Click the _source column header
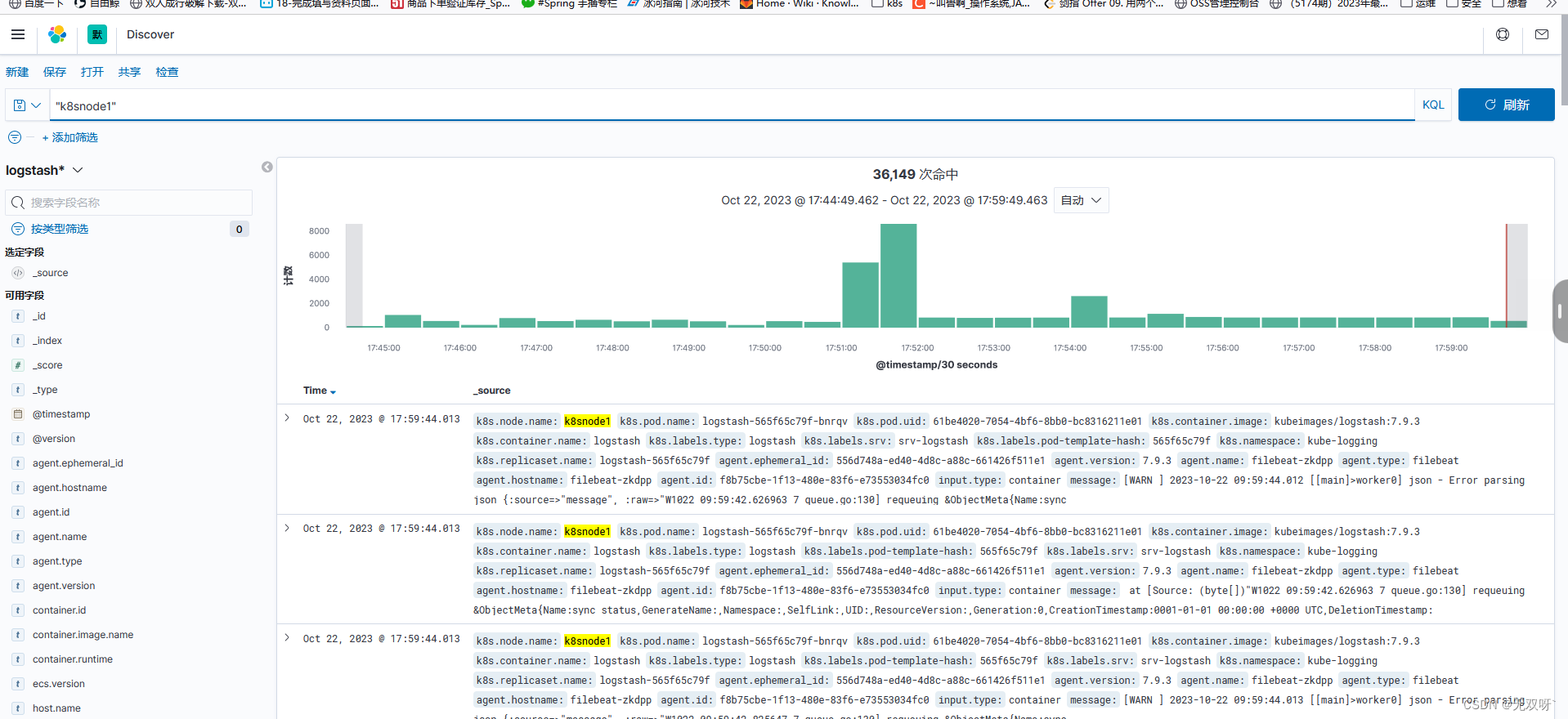The width and height of the screenshot is (1568, 719). pos(491,391)
